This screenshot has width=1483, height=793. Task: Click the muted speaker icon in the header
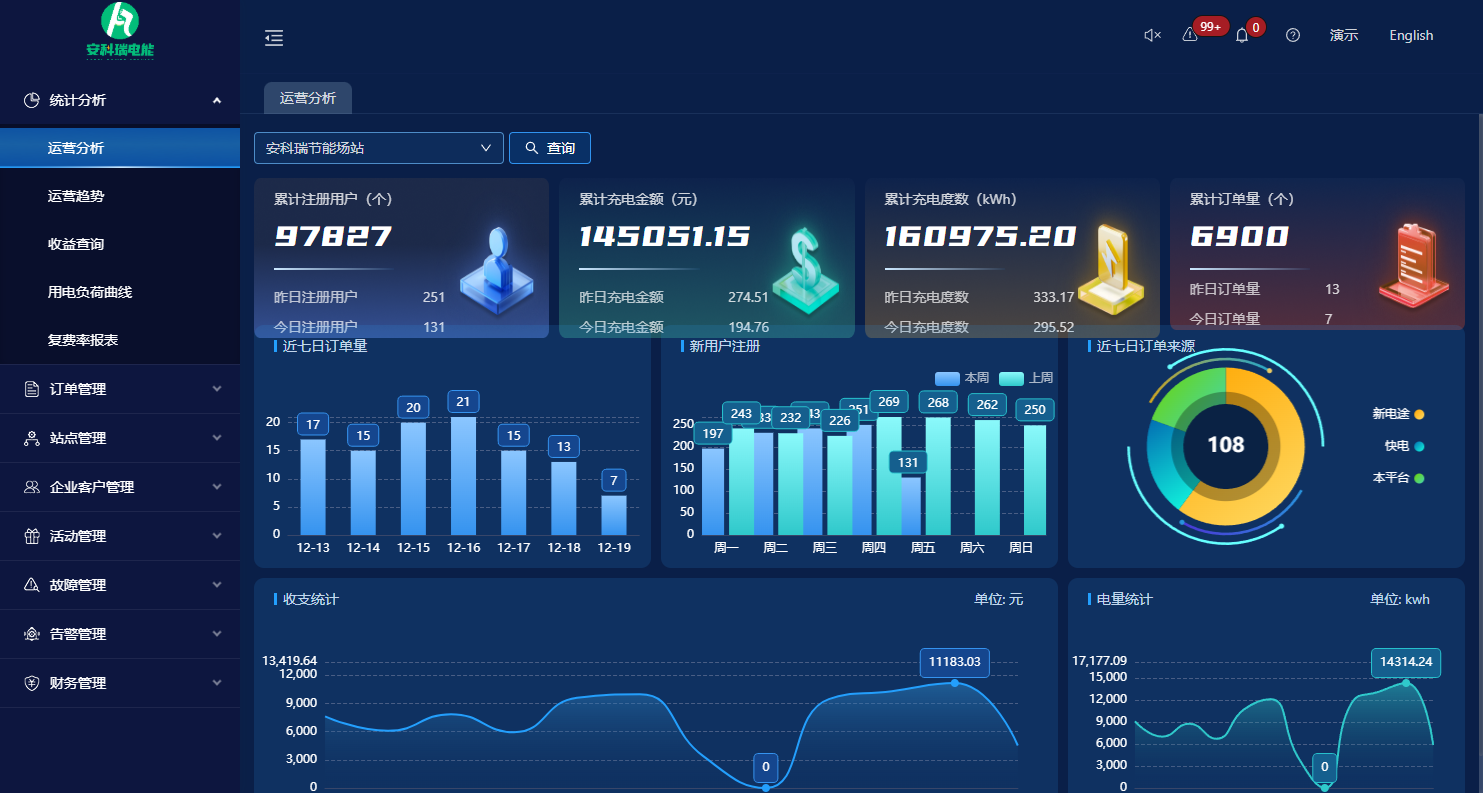click(1152, 35)
